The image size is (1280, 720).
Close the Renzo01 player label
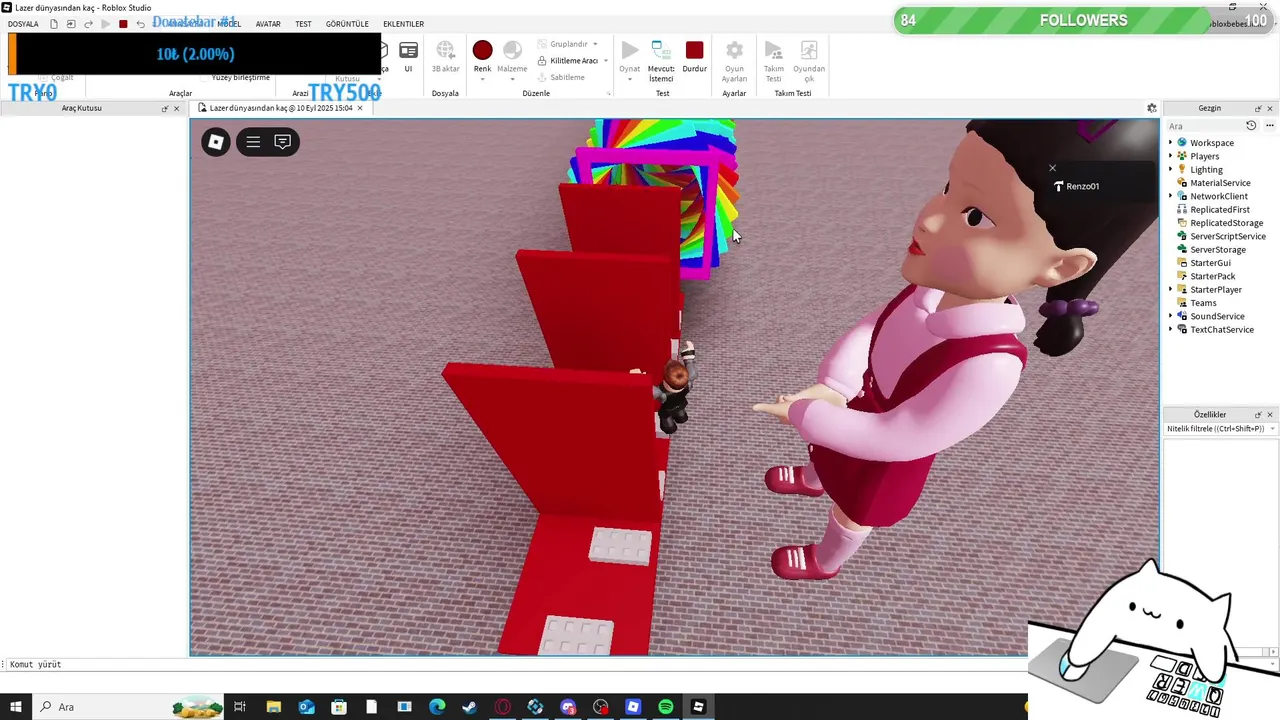[1052, 168]
